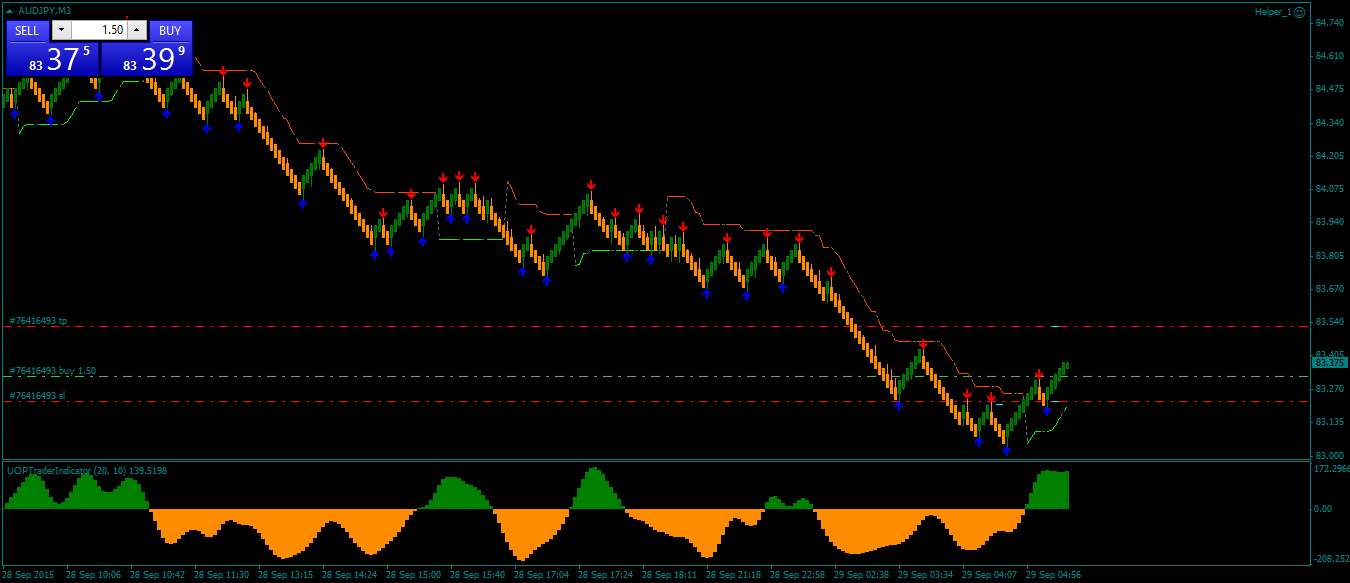Click the 84.340 price axis label

tap(1330, 122)
